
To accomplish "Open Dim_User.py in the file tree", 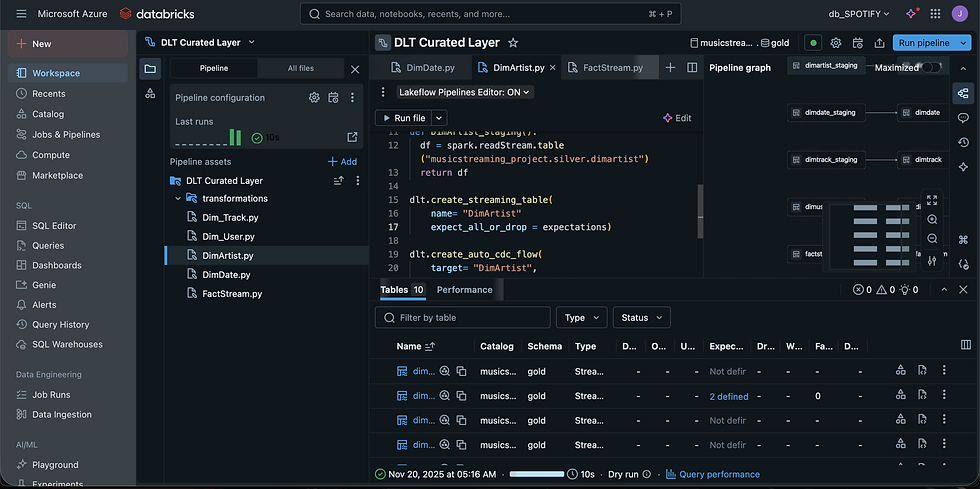I will [x=228, y=236].
